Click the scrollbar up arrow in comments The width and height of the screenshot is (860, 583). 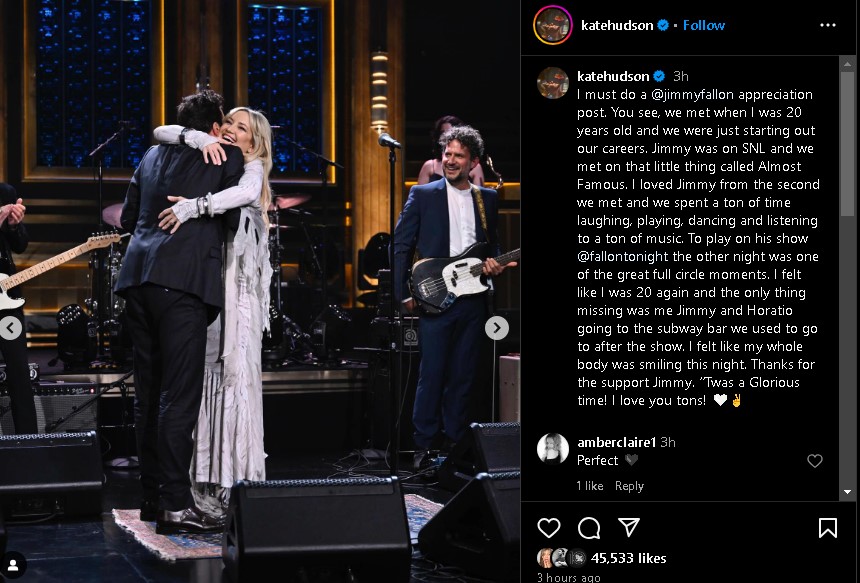(847, 63)
